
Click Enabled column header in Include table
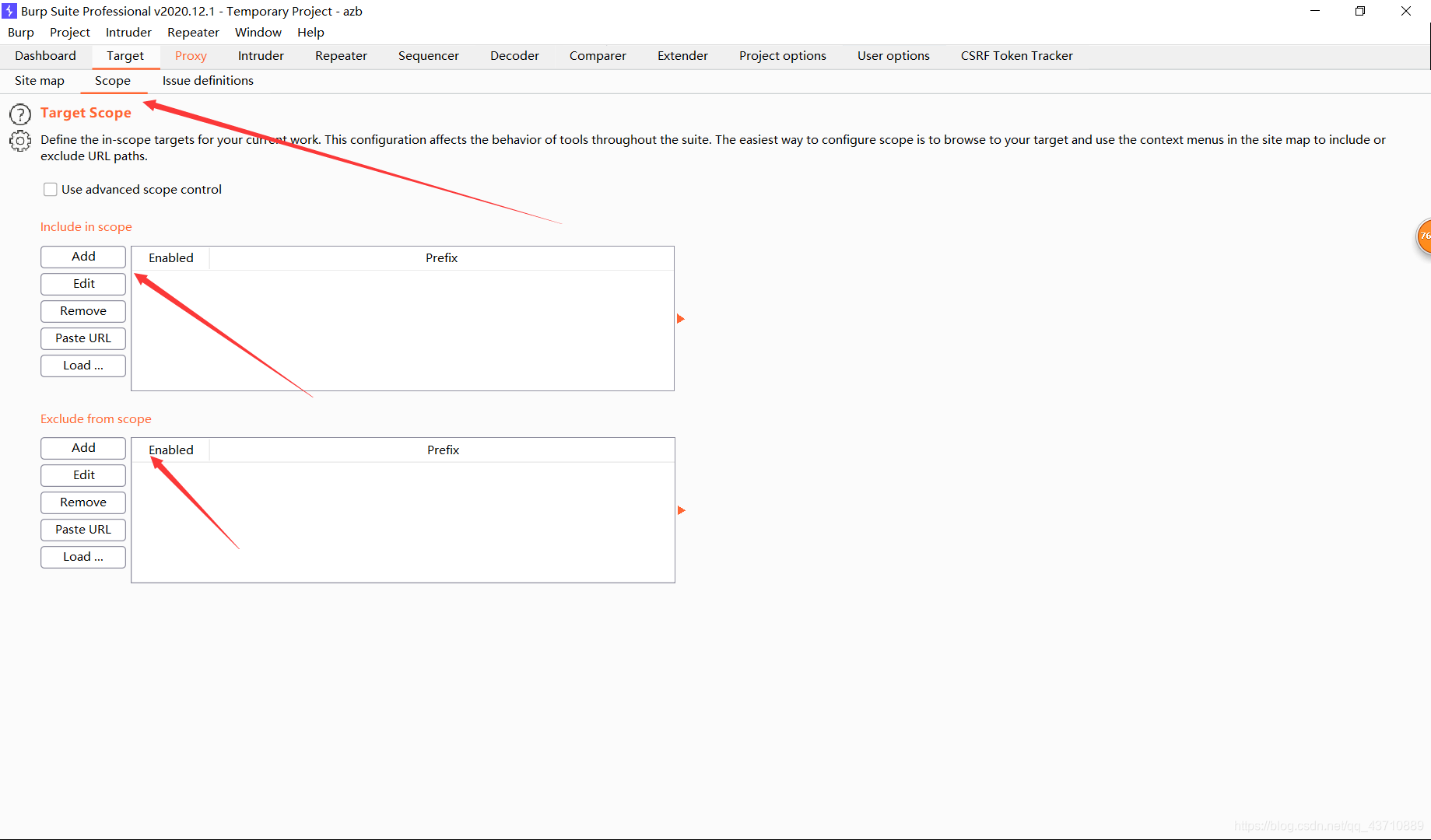pos(171,258)
